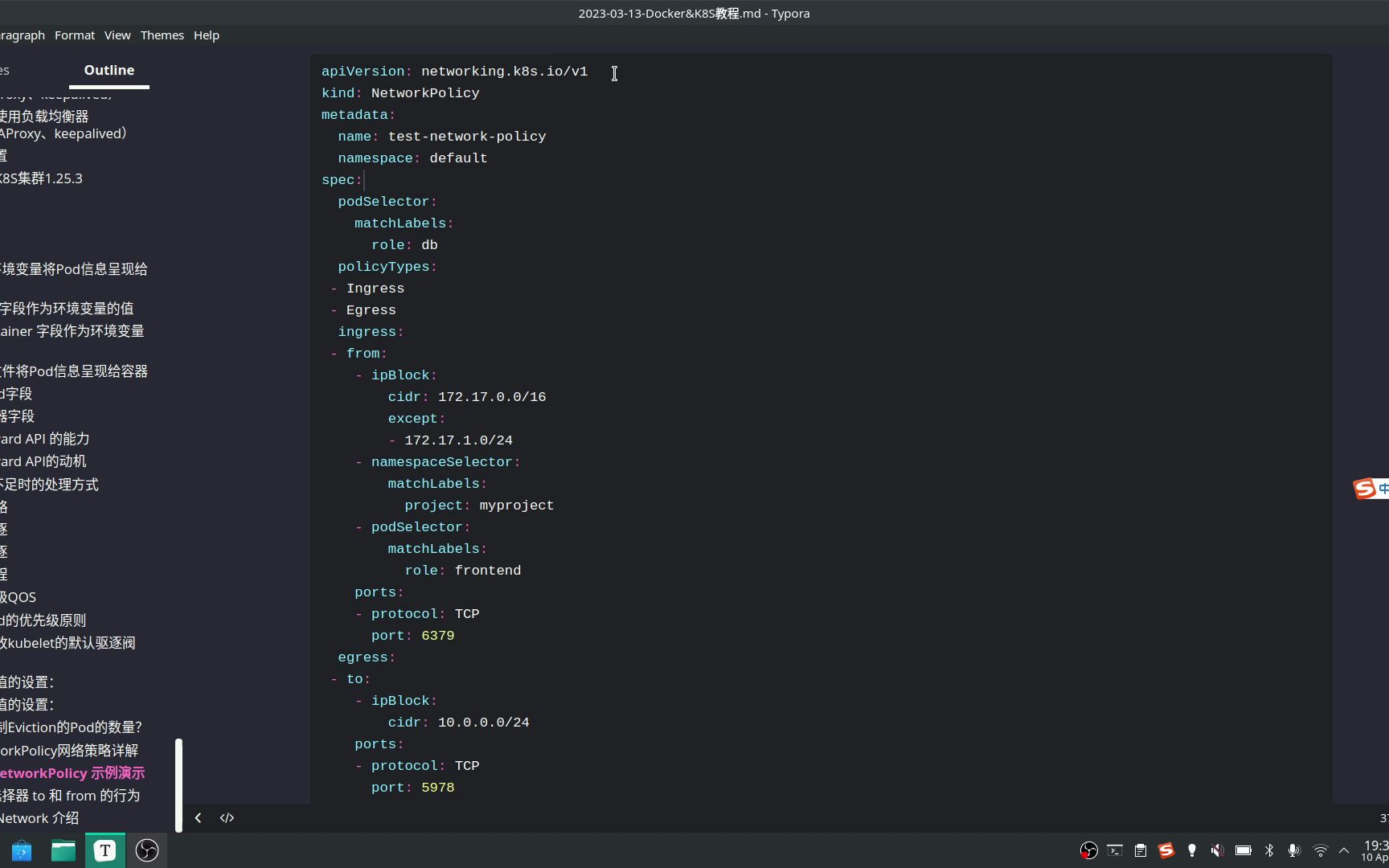The height and width of the screenshot is (868, 1389).
Task: Launch file manager from taskbar
Action: [64, 850]
